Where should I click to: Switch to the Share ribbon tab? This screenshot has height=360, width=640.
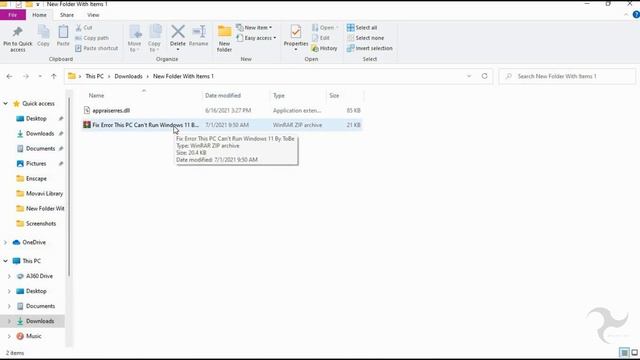(67, 15)
